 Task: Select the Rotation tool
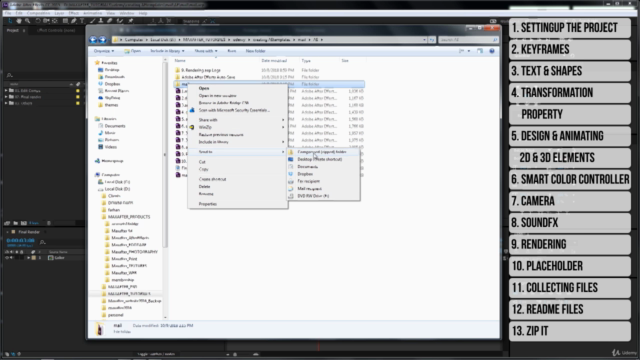click(38, 21)
